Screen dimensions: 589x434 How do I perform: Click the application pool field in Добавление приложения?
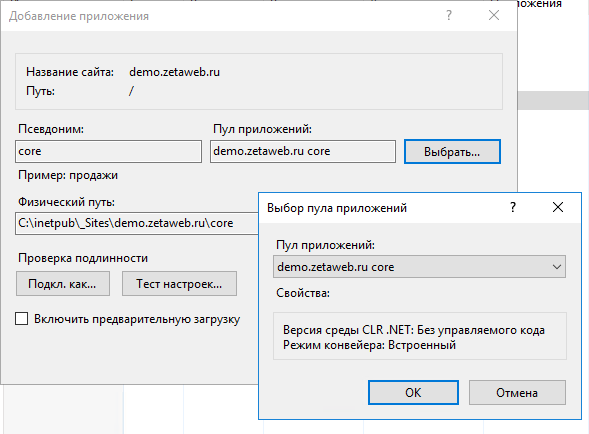(303, 151)
